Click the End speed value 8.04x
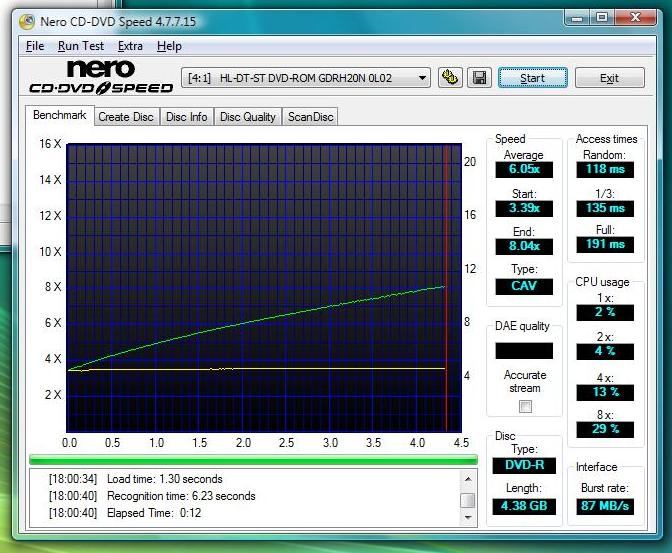The height and width of the screenshot is (553, 672). pos(524,246)
